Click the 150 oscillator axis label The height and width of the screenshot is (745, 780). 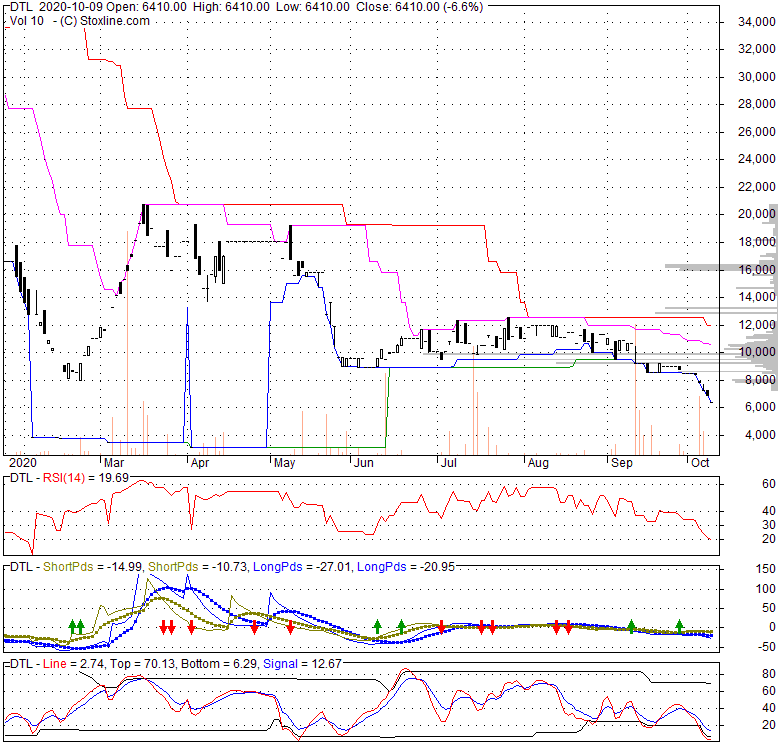click(x=766, y=569)
